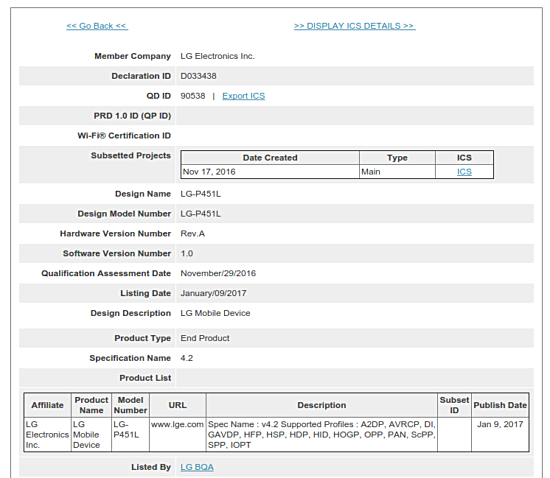Click the Publish Date column header
This screenshot has height=478, width=550.
pyautogui.click(x=500, y=405)
